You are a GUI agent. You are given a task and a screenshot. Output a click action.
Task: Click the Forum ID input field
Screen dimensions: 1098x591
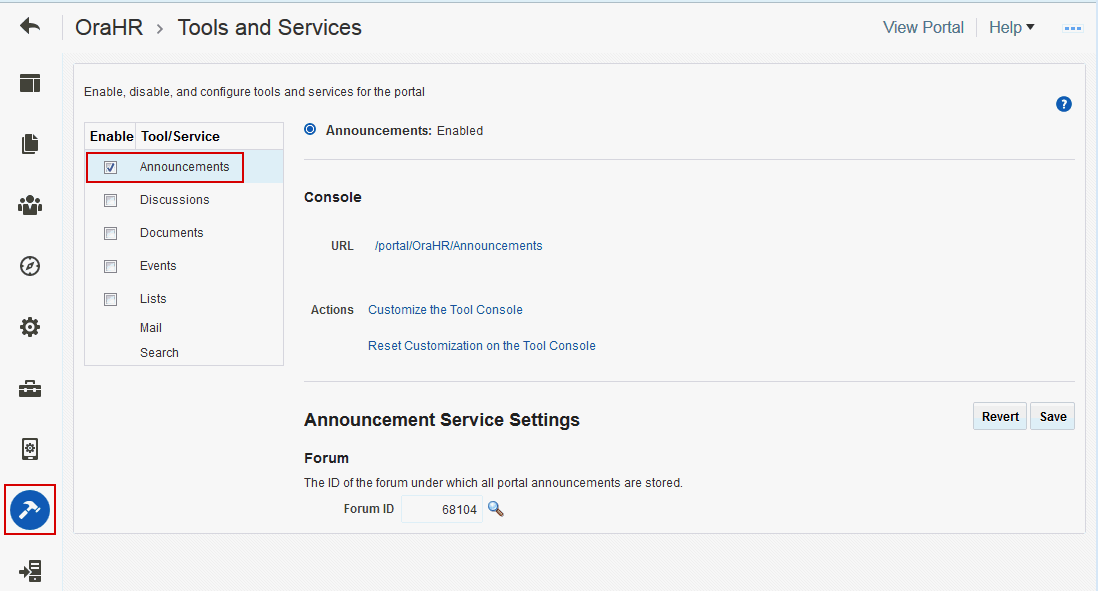pyautogui.click(x=442, y=509)
